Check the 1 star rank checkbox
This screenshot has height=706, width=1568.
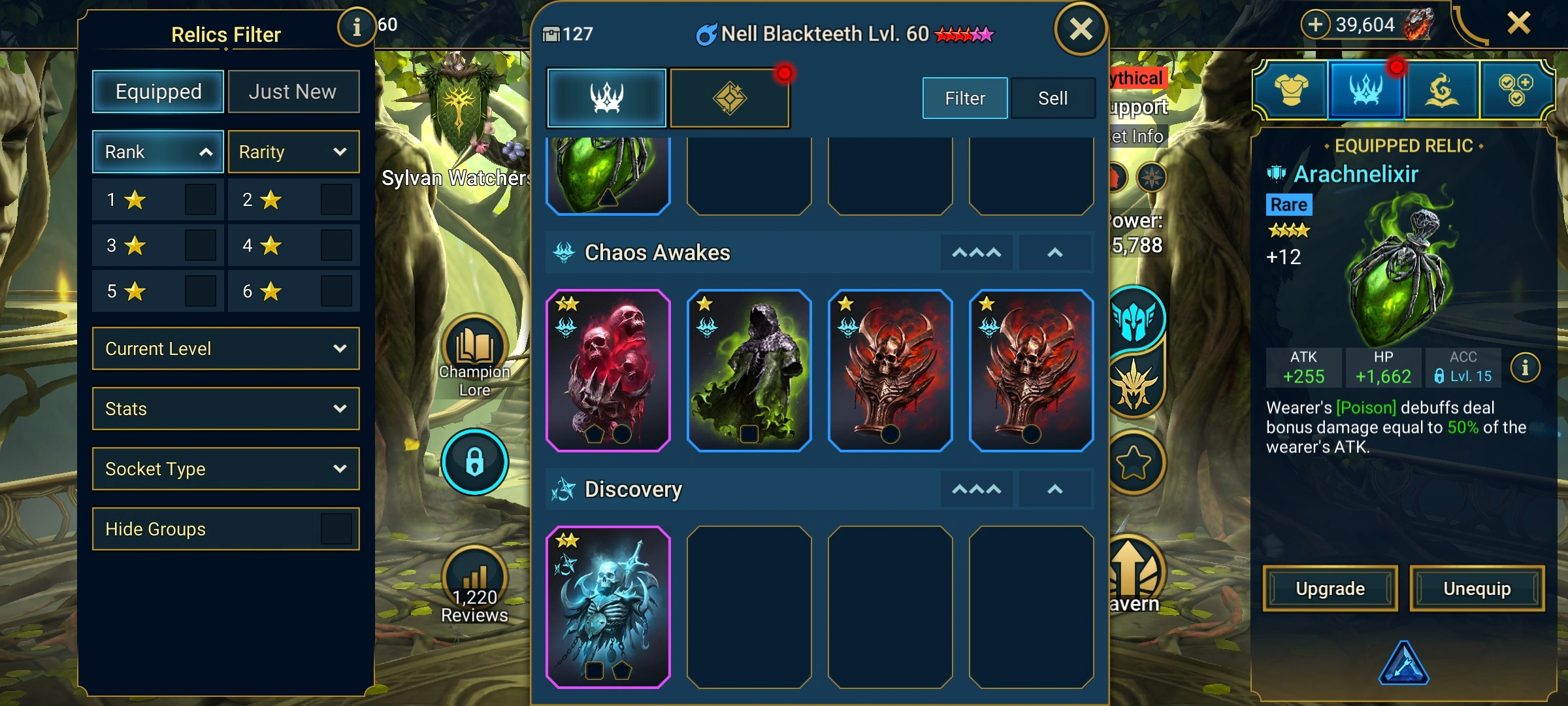point(200,199)
